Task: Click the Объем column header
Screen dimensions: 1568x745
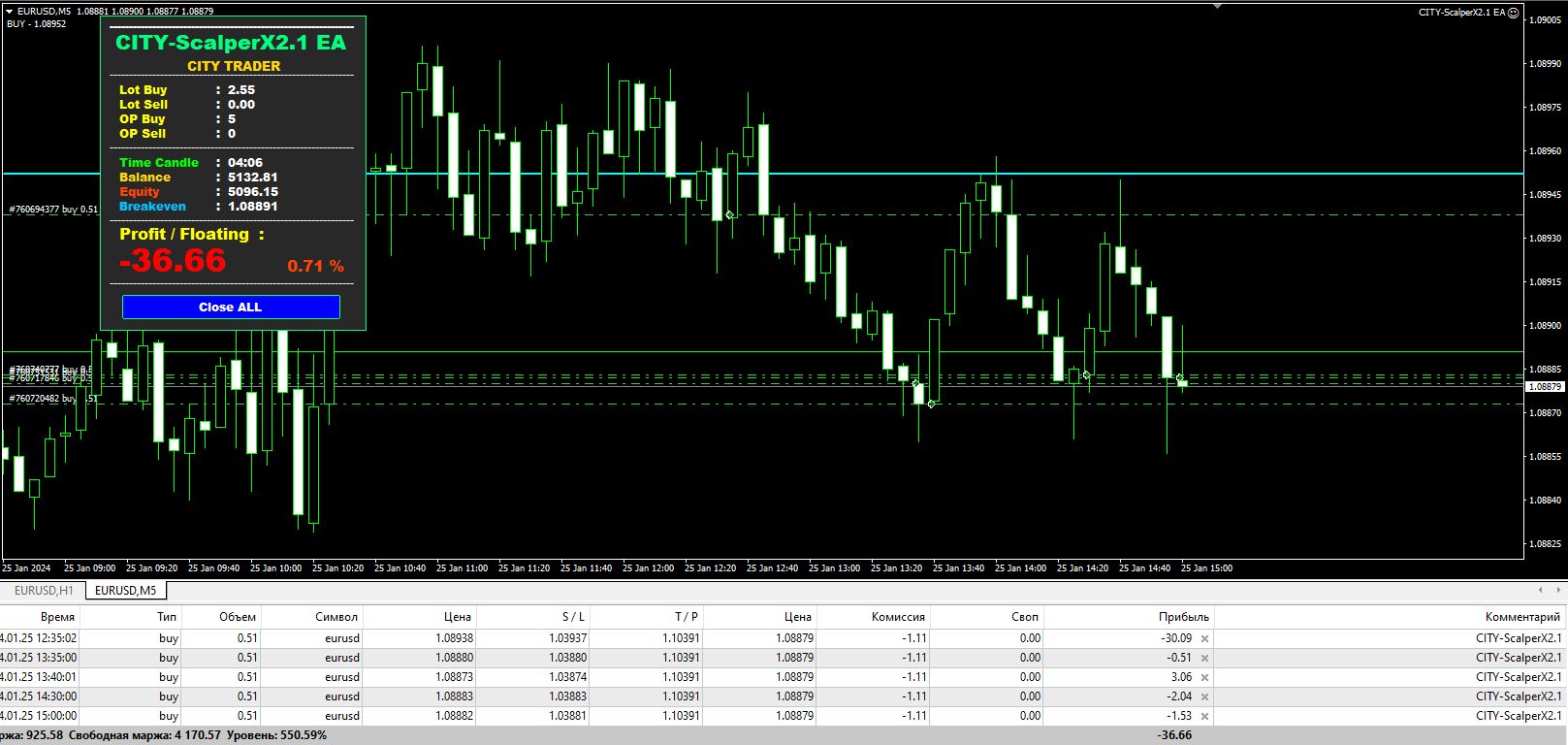Action: (238, 617)
